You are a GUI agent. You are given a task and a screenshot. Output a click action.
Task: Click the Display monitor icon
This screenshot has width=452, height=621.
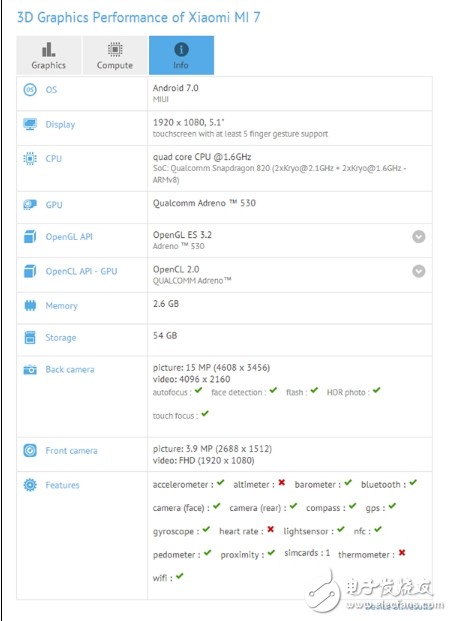tap(30, 124)
